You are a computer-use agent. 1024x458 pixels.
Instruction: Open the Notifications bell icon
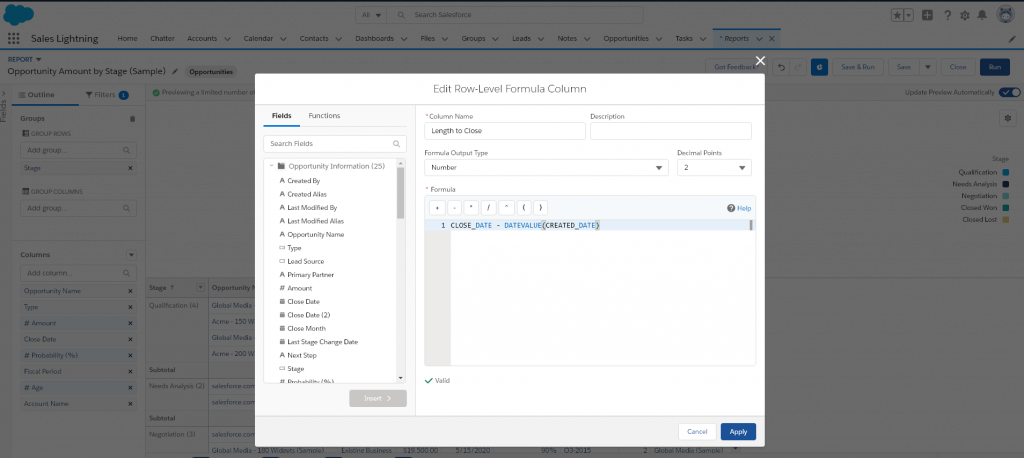[982, 15]
